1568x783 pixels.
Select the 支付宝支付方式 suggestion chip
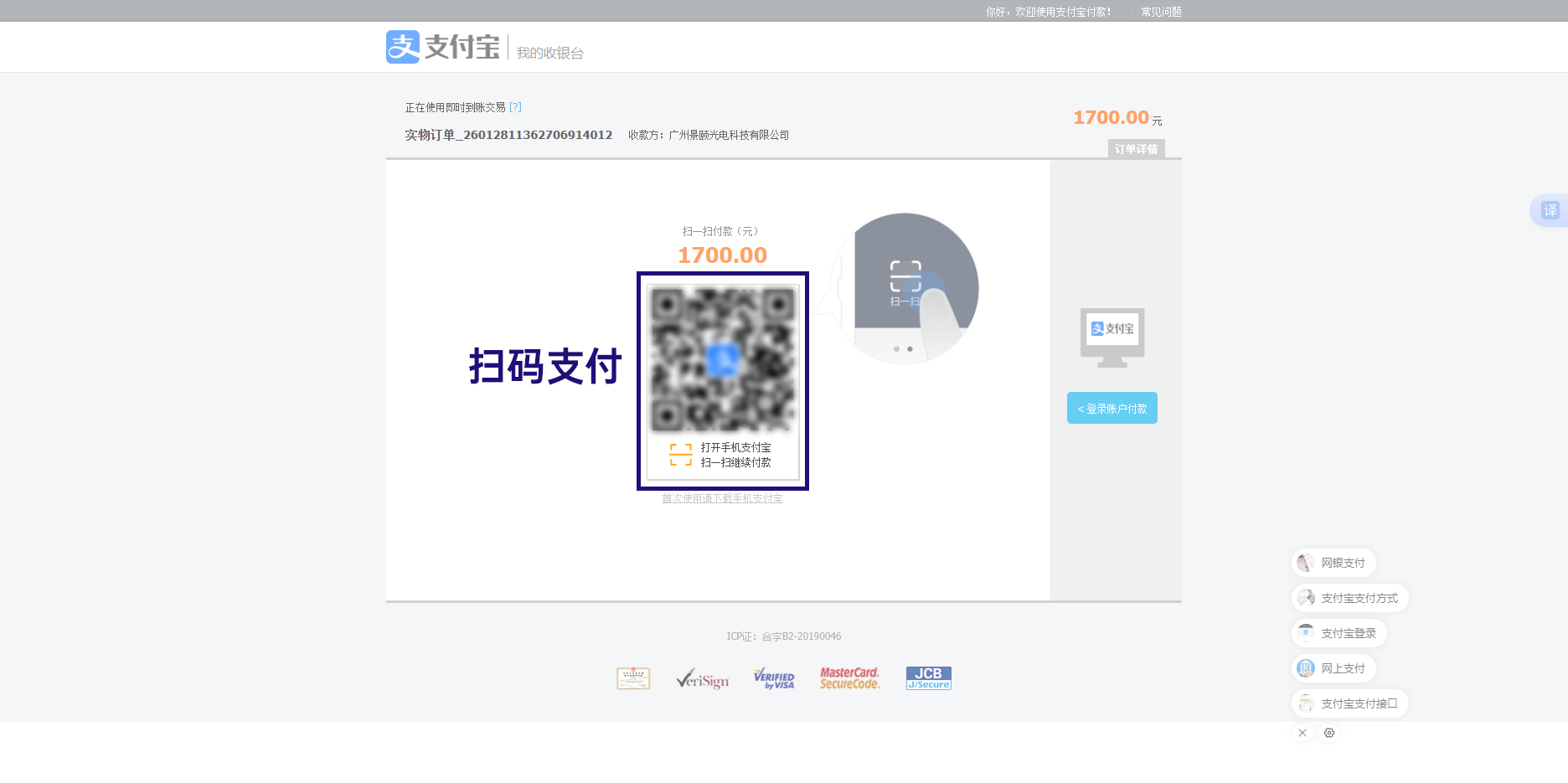[x=1349, y=598]
